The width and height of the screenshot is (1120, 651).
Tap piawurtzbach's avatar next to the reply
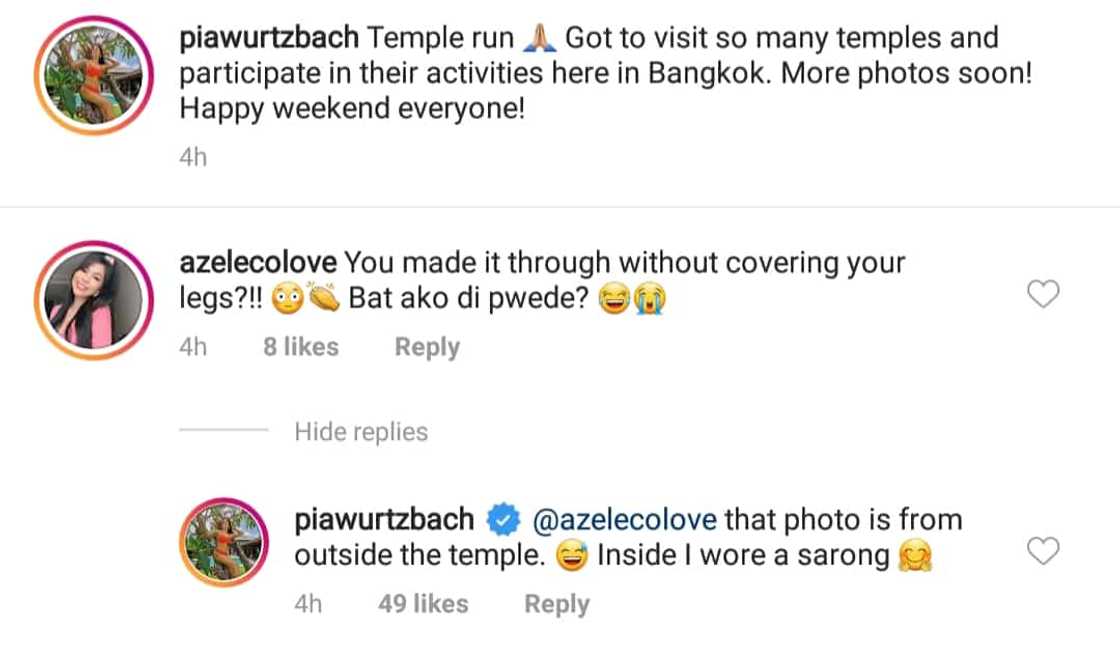tap(224, 552)
